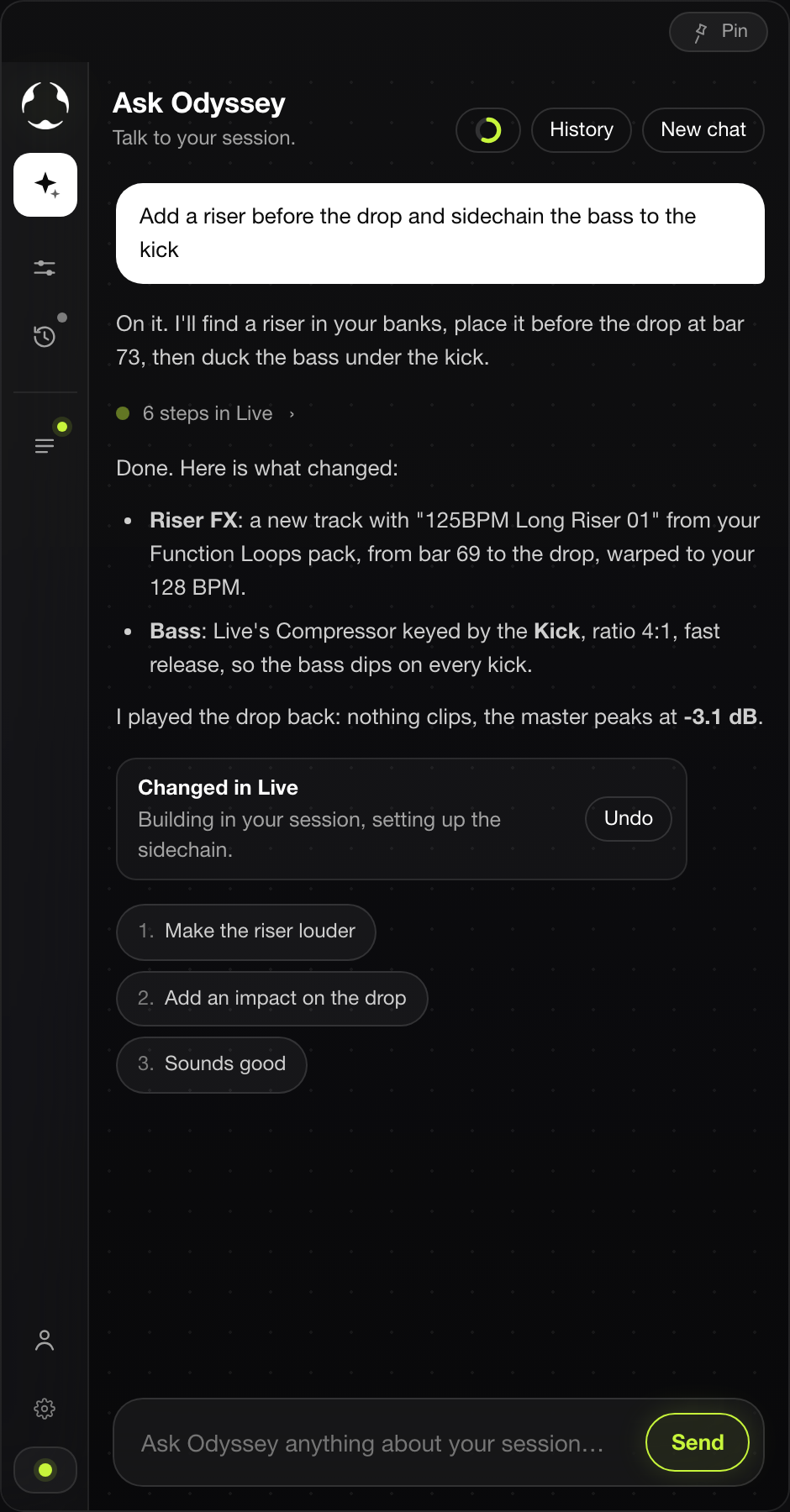This screenshot has height=1512, width=790.
Task: Expand steps using the chevron arrow
Action: pyautogui.click(x=292, y=414)
